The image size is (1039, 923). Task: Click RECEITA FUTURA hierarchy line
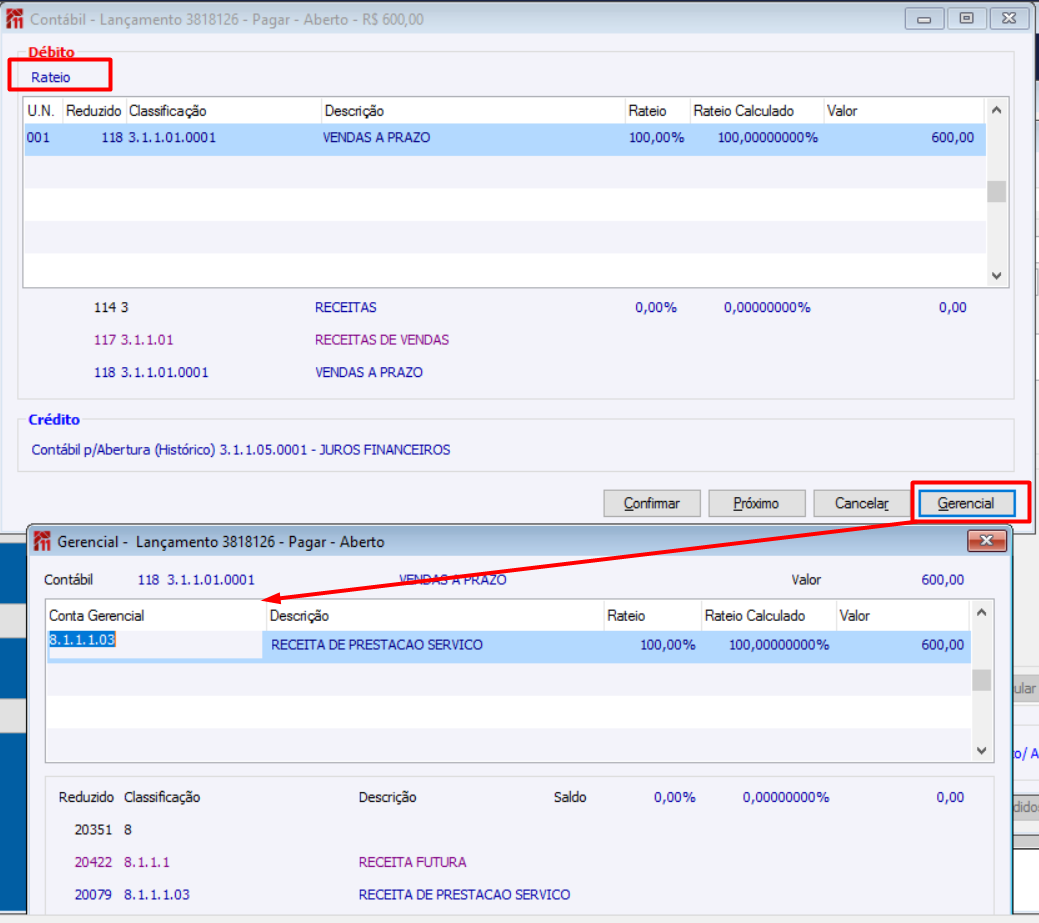(271, 862)
